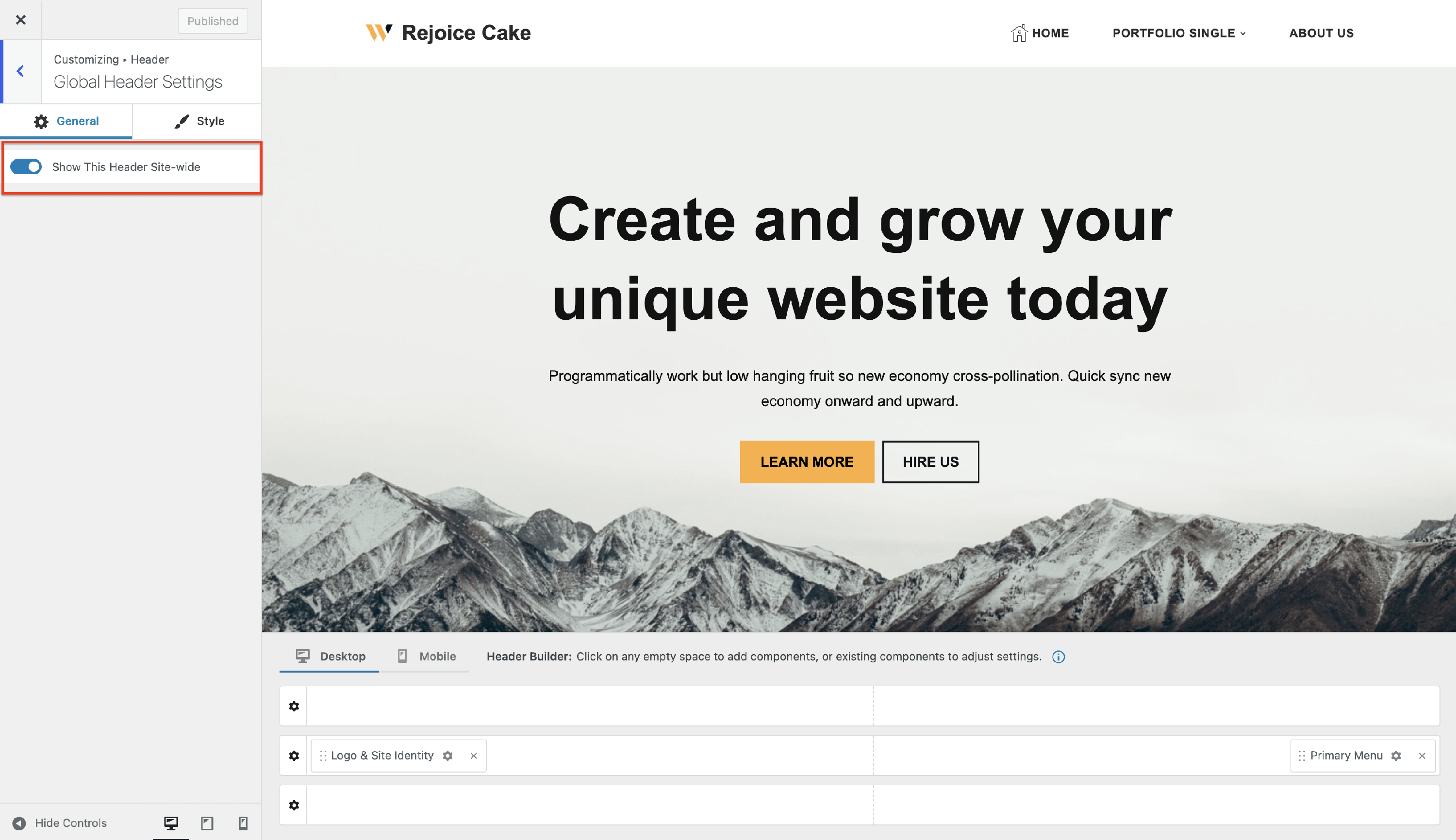Toggle Show This Header Site-wide switch

coord(26,167)
